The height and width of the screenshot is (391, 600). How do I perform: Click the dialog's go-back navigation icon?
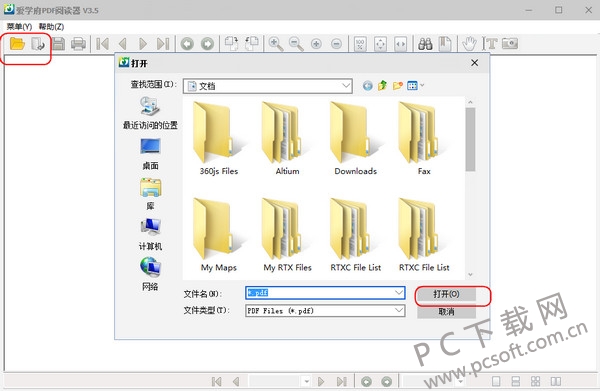coord(367,85)
